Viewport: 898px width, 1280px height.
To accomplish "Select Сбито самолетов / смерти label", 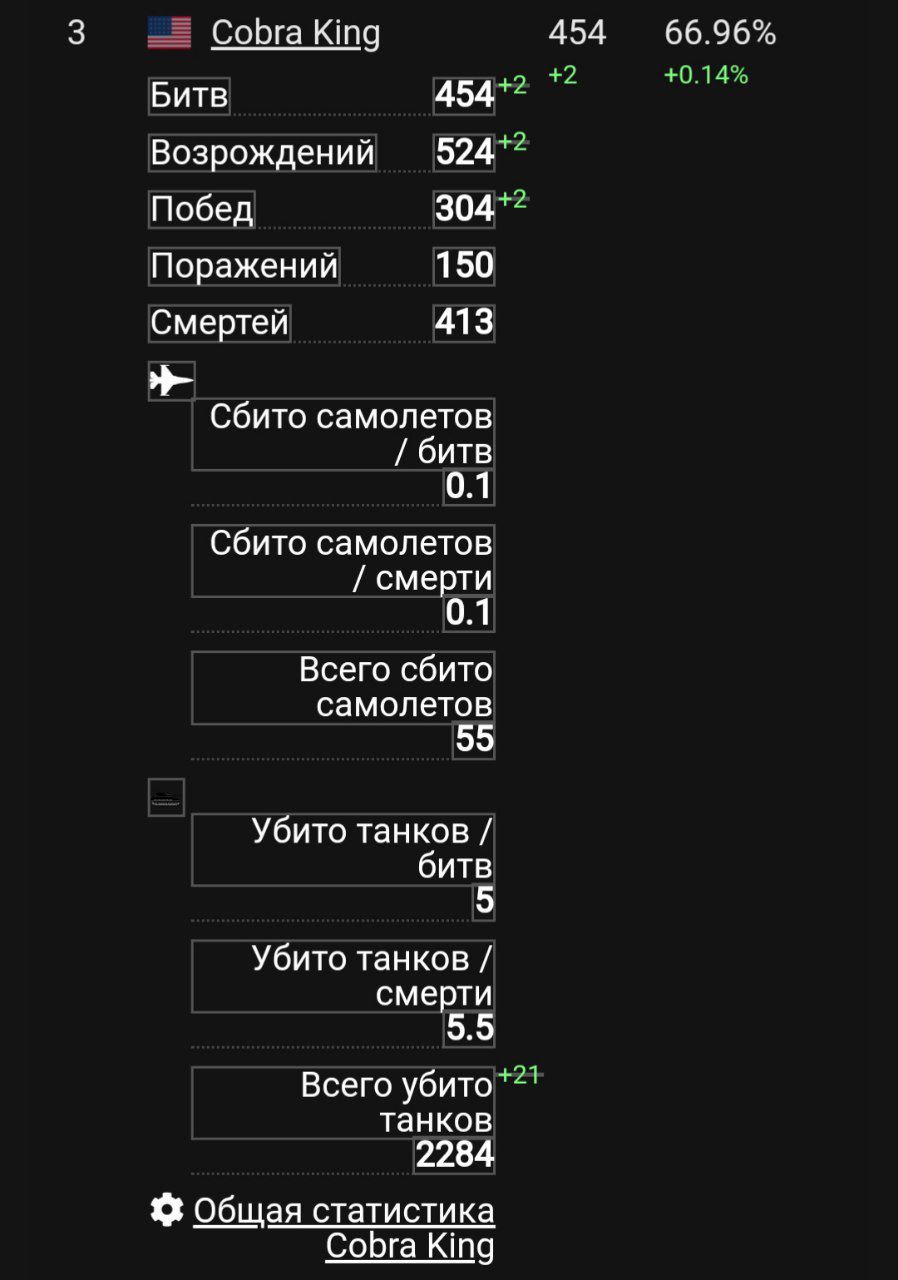I will coord(343,561).
